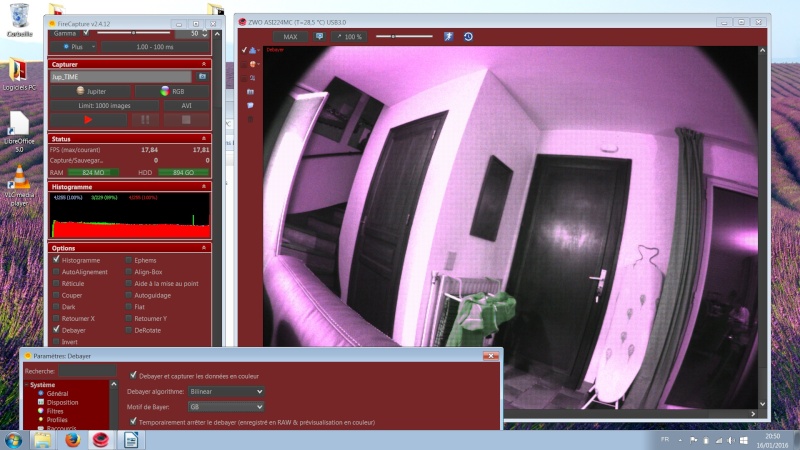Collapse the Options panel
Viewport: 800px width, 450px height.
tap(204, 248)
